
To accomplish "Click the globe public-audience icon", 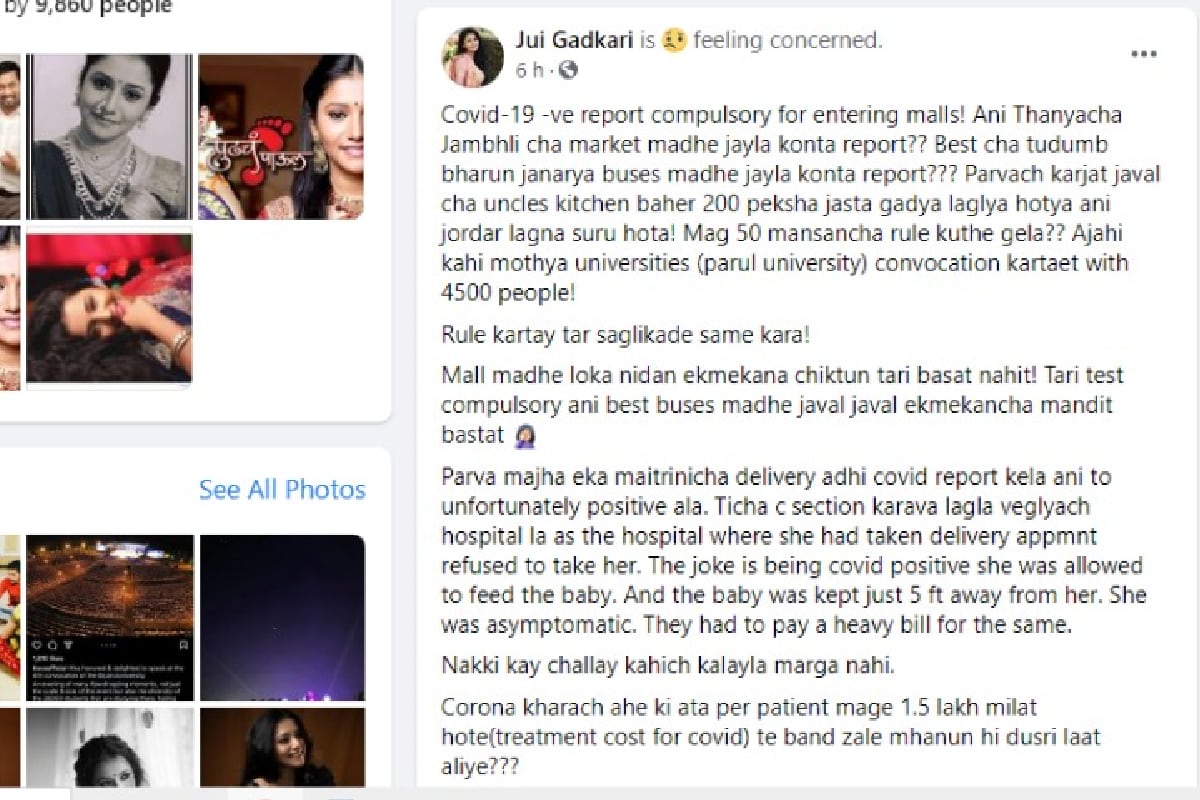I will [568, 70].
